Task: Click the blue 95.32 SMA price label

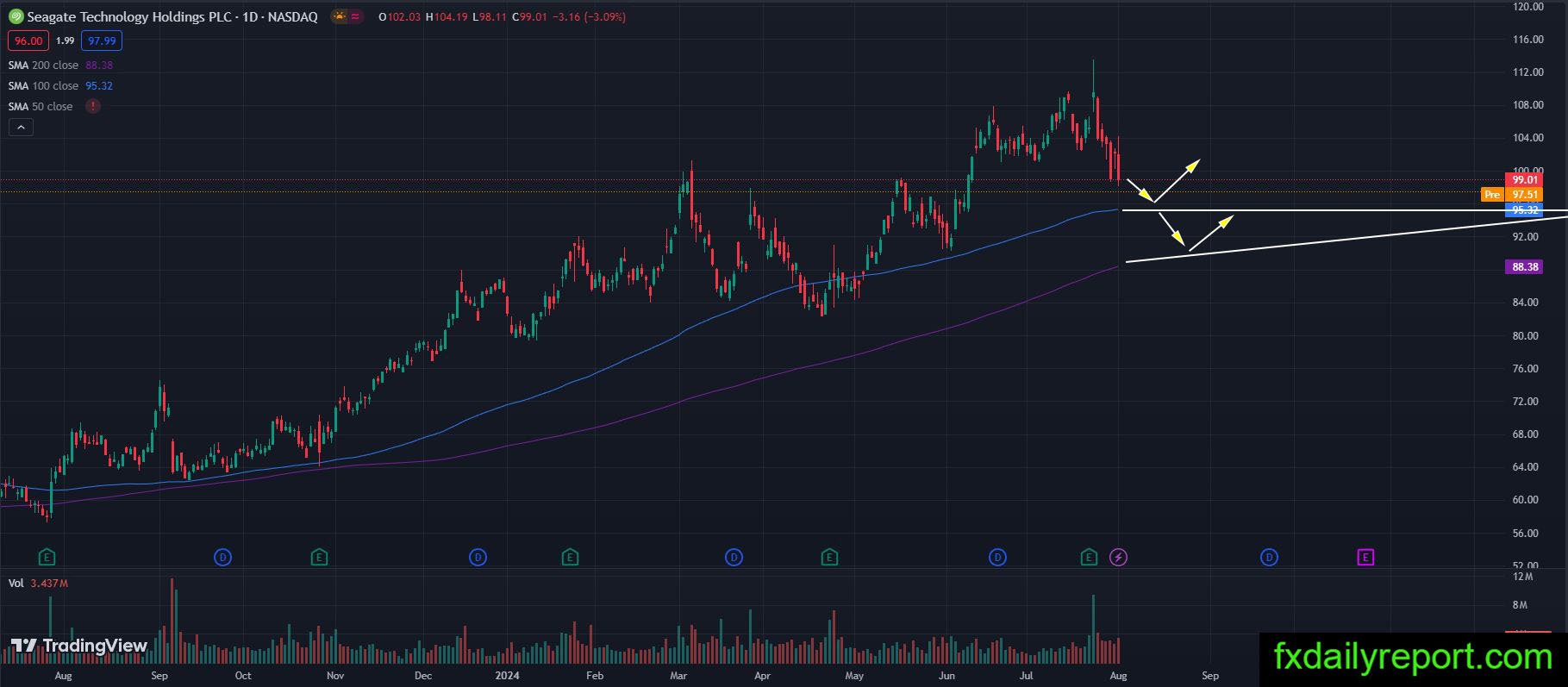Action: [1524, 210]
